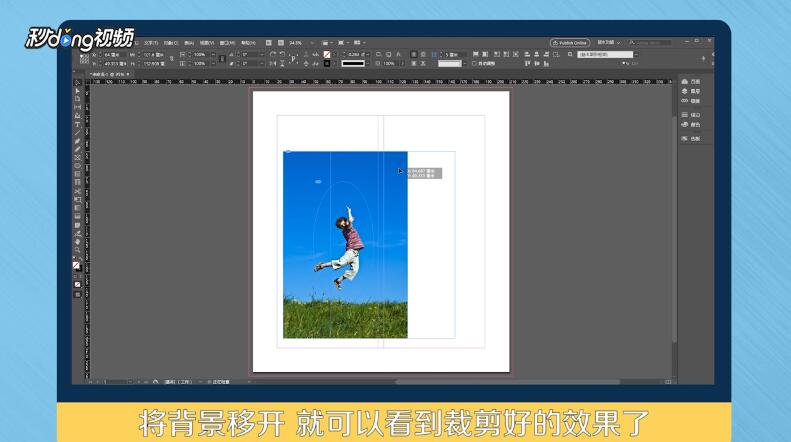Select the Free Transform tool
Screen dimensions: 791x442
point(77,199)
